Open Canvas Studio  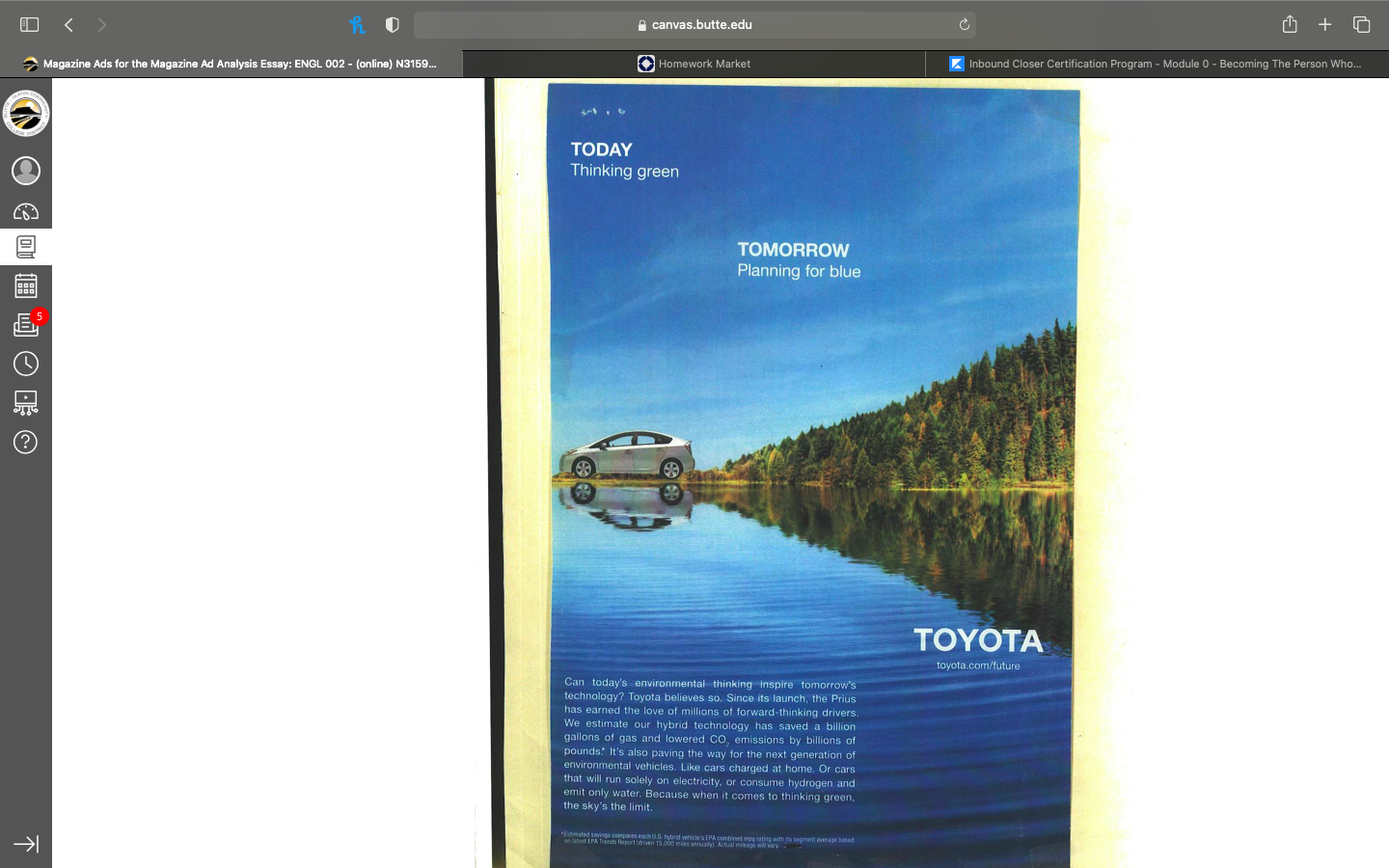tap(26, 402)
